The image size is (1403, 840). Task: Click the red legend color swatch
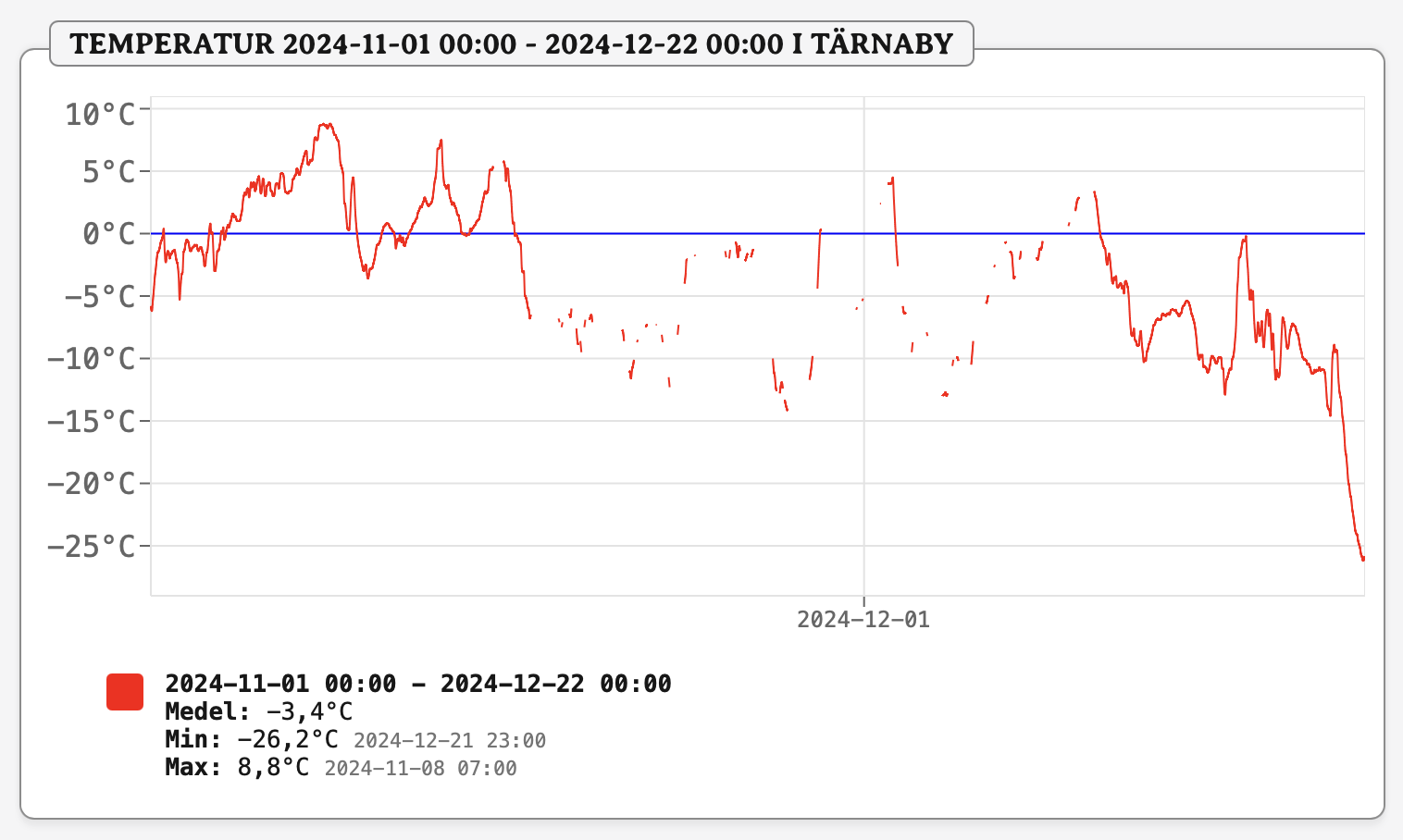125,692
